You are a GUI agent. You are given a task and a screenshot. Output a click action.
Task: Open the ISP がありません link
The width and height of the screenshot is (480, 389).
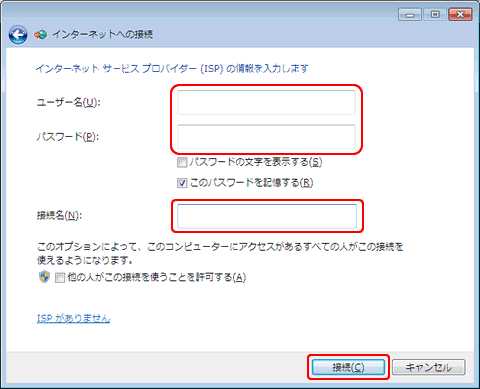point(73,318)
